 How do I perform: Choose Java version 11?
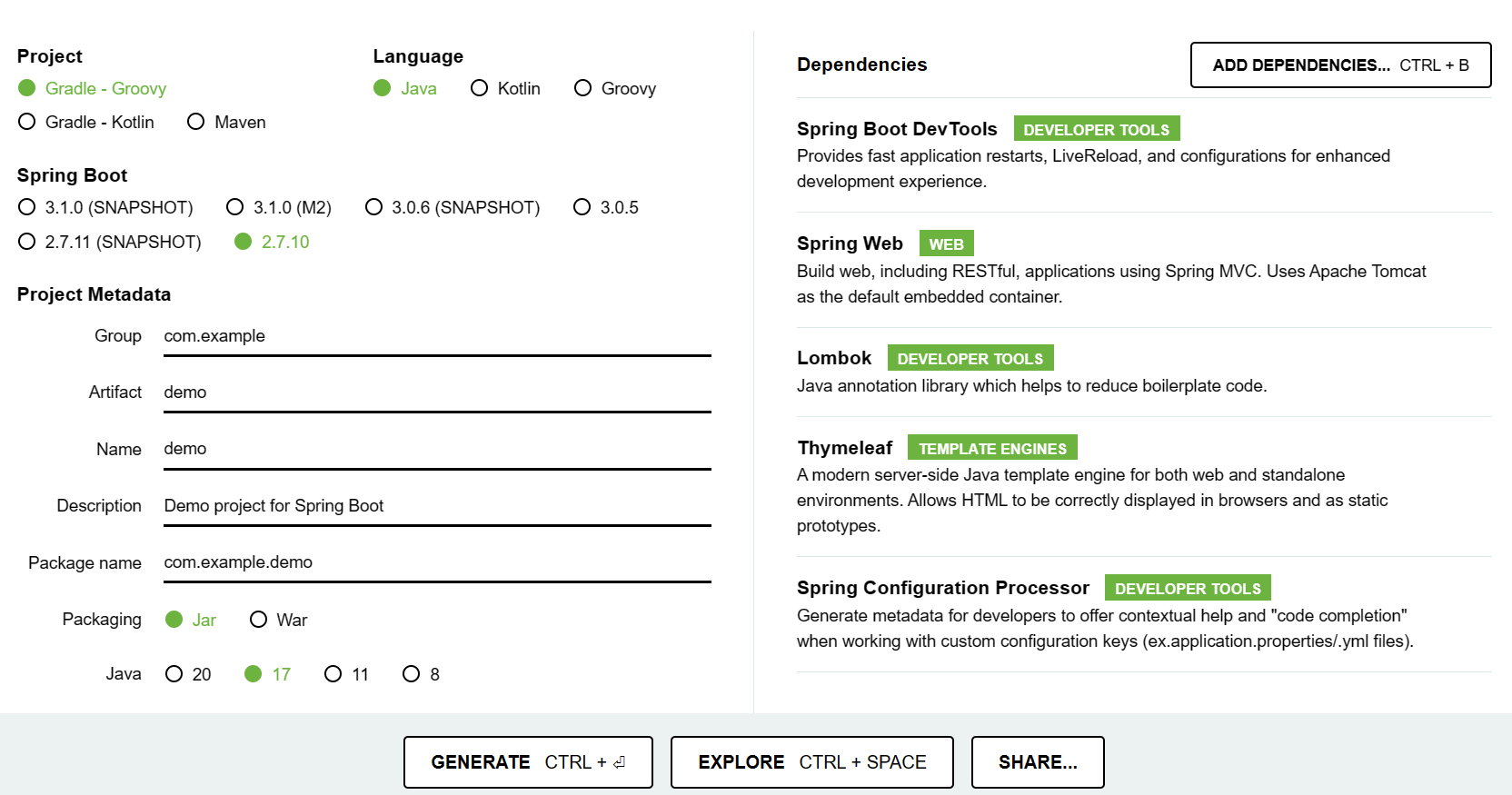click(x=346, y=674)
